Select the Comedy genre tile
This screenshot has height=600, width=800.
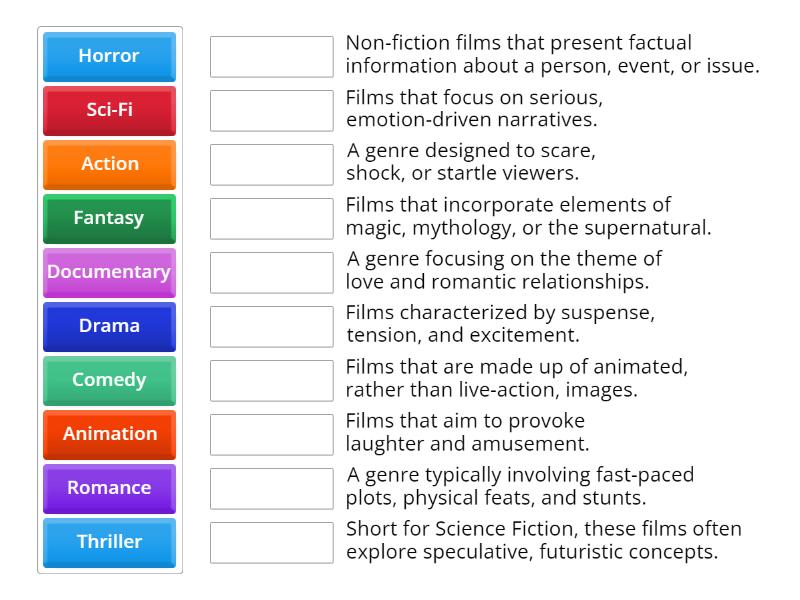(x=109, y=380)
